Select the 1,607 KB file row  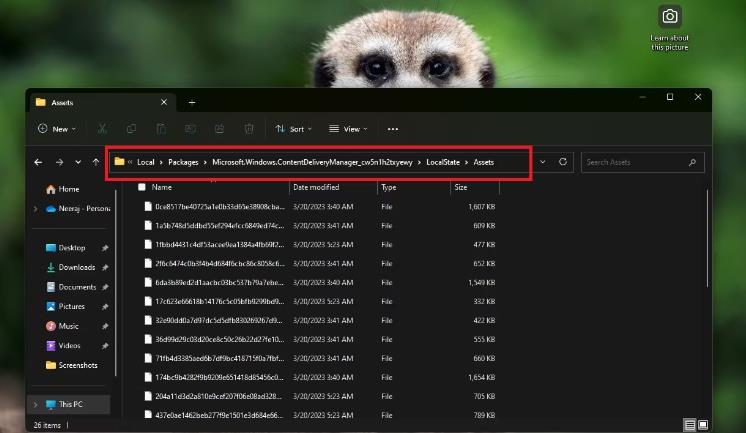tap(319, 207)
